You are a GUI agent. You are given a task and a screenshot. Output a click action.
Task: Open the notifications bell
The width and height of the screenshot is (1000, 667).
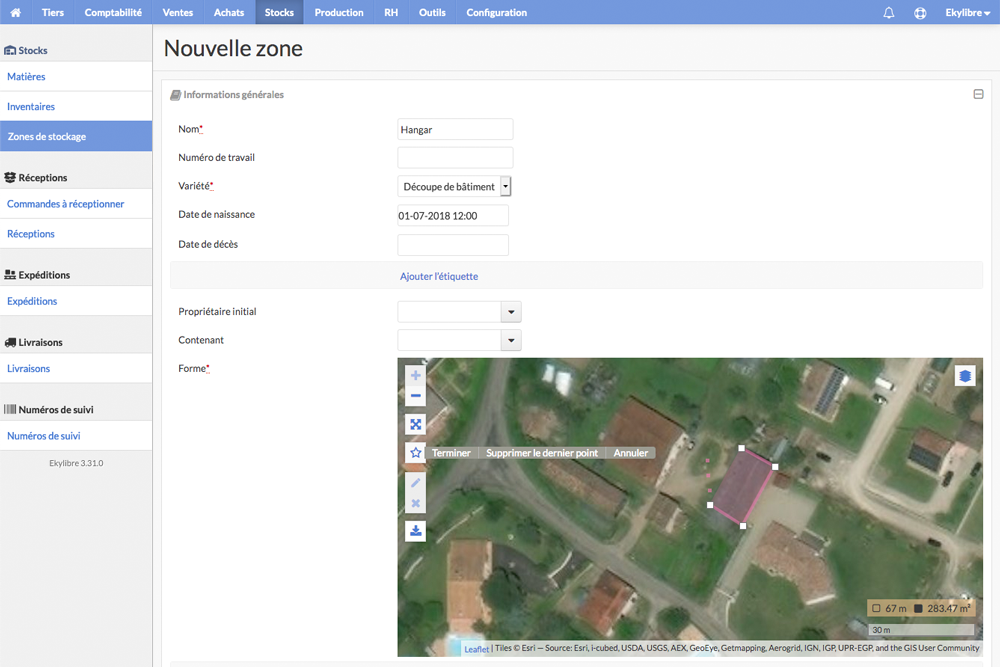click(888, 12)
